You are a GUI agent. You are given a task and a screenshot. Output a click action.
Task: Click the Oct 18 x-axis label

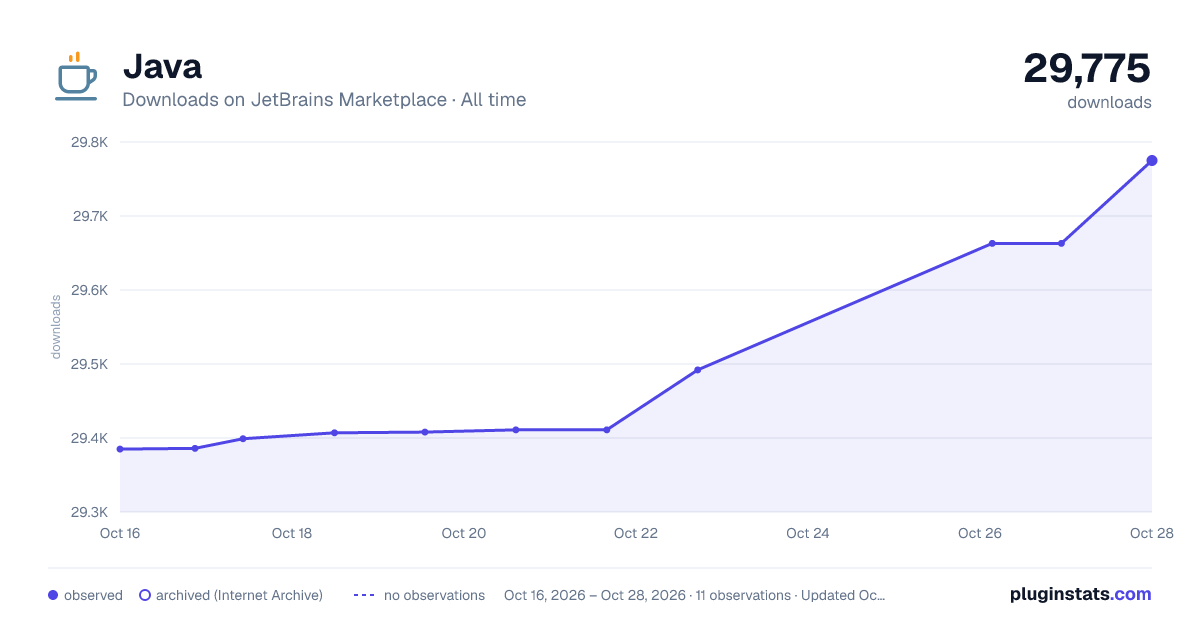click(292, 533)
